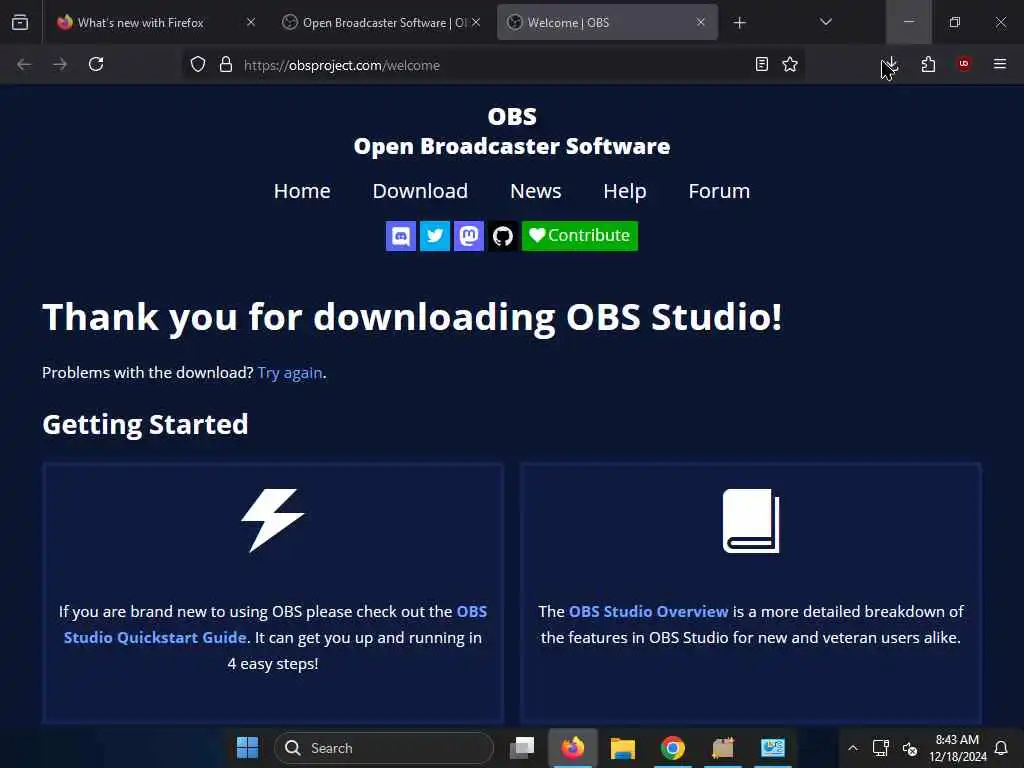
Task: Focus the obsproject.com/welcome address bar
Action: (x=493, y=65)
